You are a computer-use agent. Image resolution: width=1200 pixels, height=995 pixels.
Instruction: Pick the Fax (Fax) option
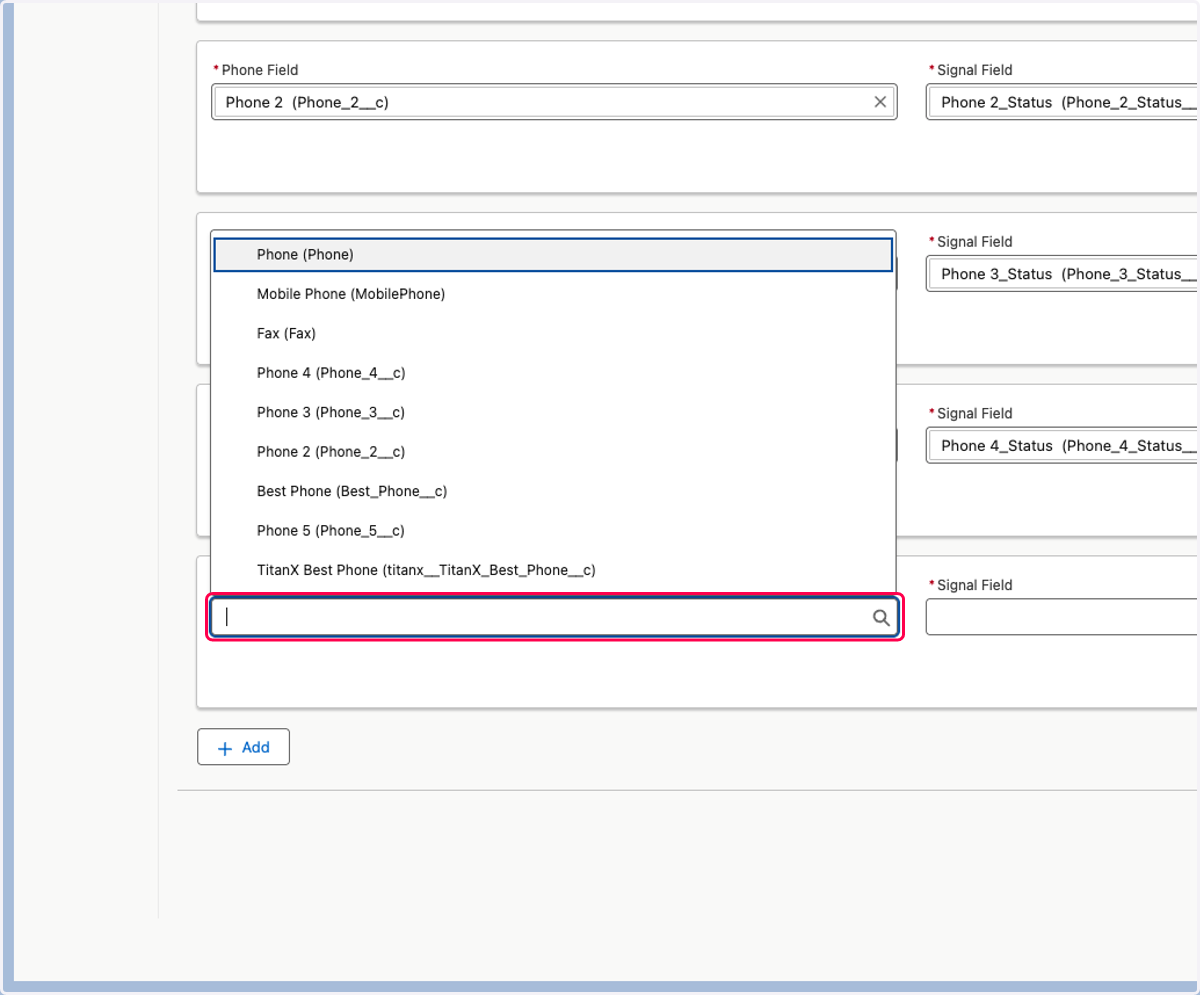[x=553, y=333]
